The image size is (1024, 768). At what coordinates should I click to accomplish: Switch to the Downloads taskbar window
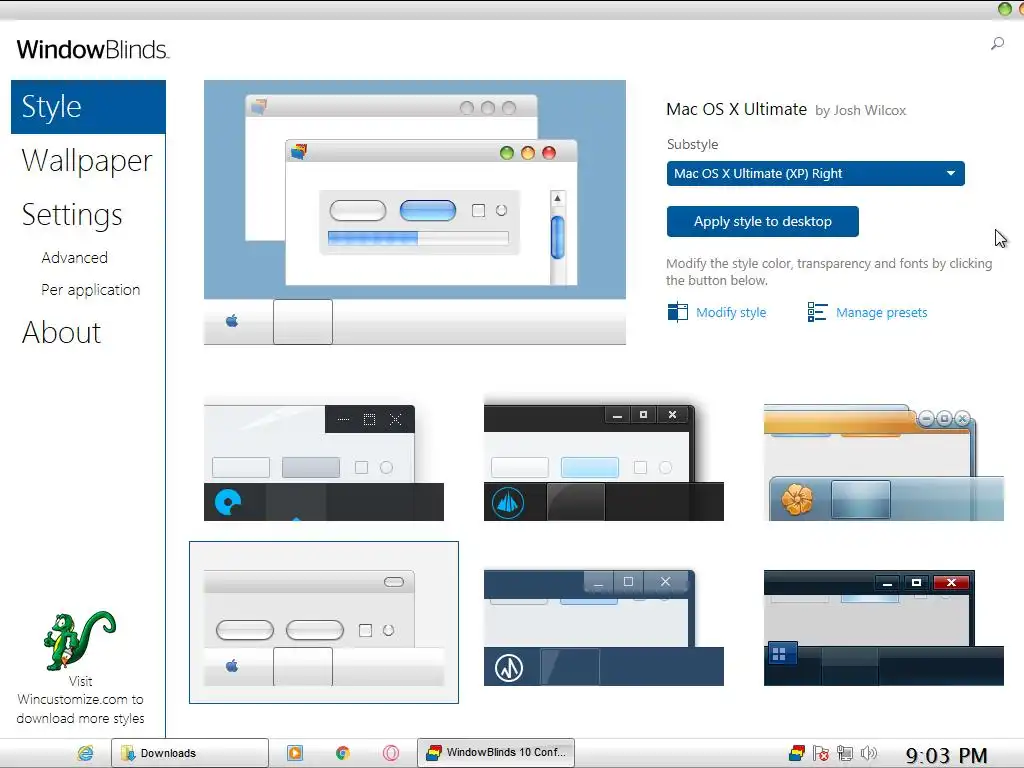[x=189, y=753]
